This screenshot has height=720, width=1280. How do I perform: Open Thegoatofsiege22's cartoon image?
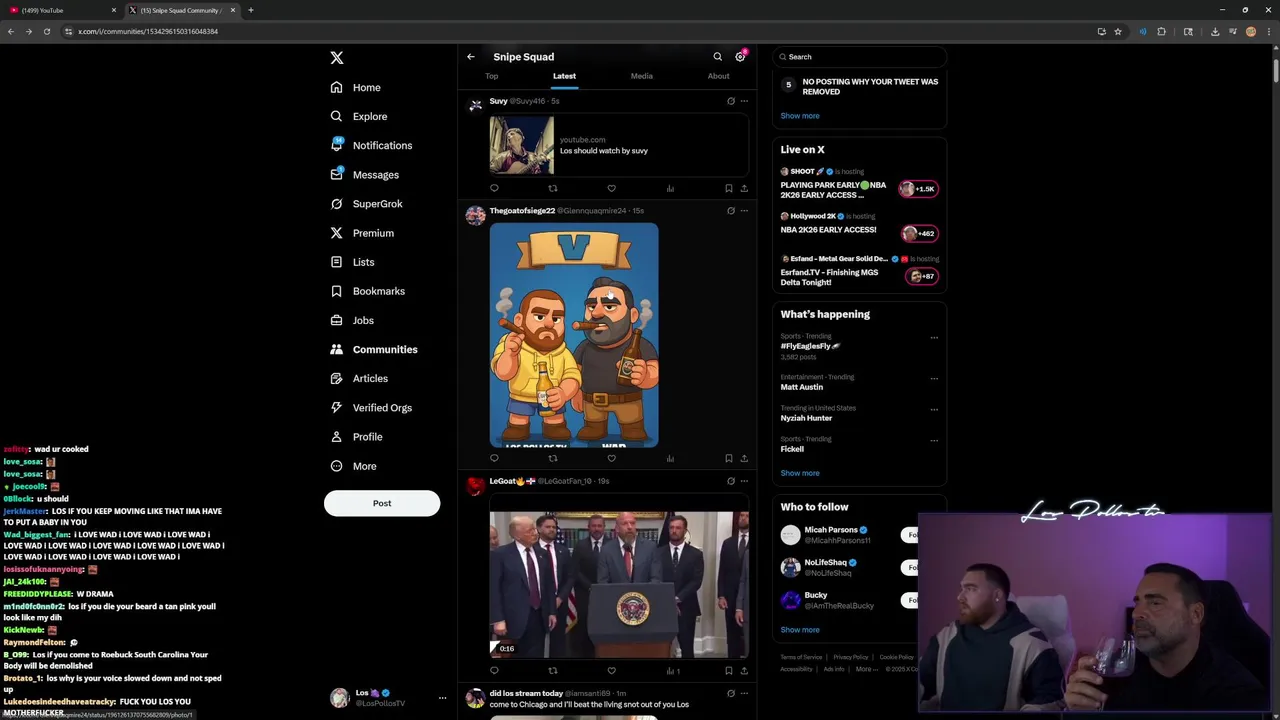click(x=574, y=335)
